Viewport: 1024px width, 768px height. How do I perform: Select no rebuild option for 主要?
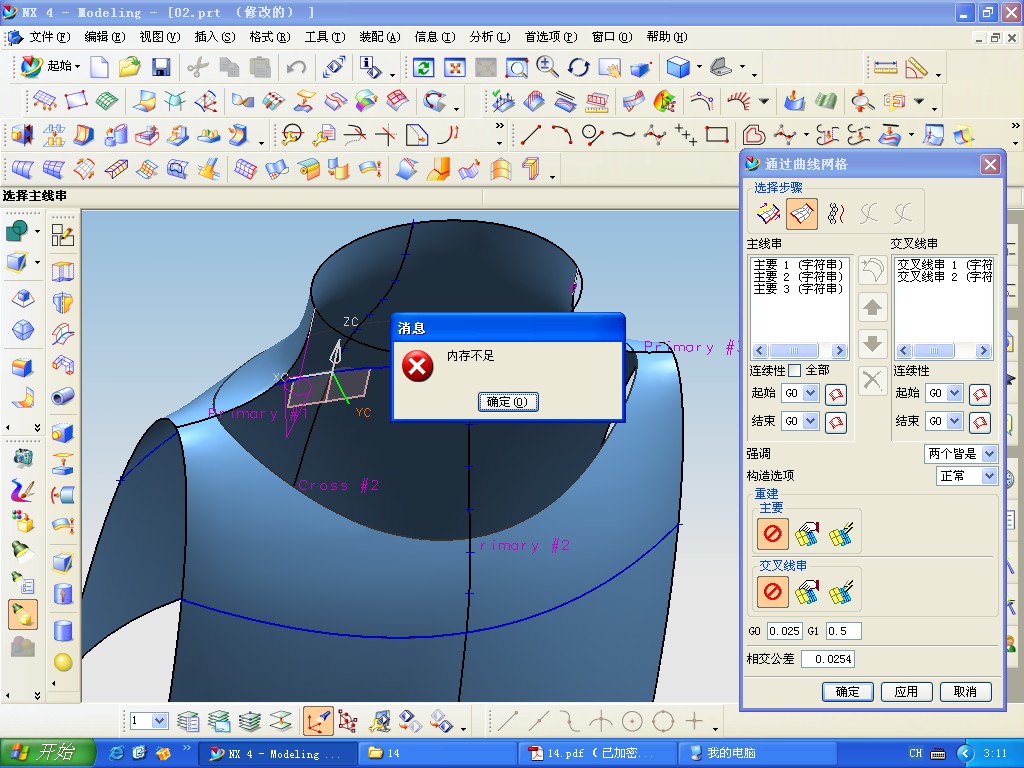click(773, 534)
